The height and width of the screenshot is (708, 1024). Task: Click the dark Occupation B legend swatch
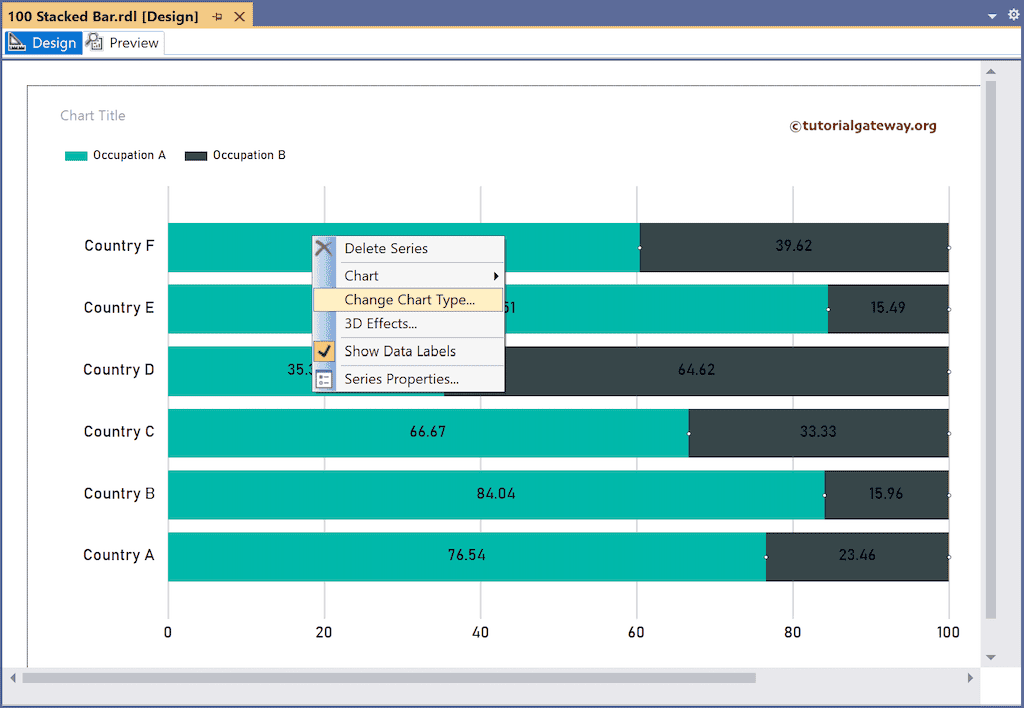(x=196, y=156)
